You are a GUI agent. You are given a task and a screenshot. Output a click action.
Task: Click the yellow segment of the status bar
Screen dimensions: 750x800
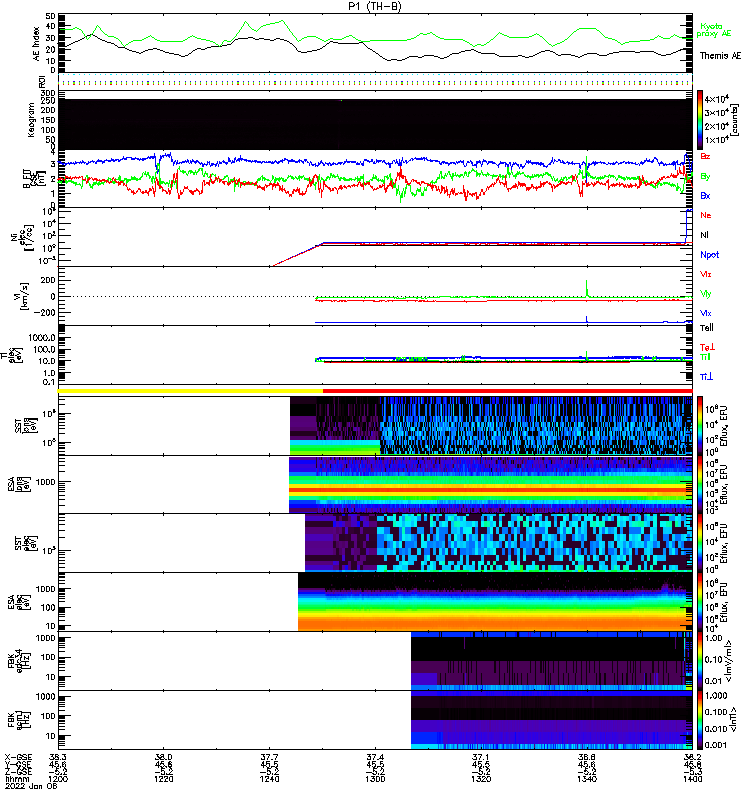[191, 391]
